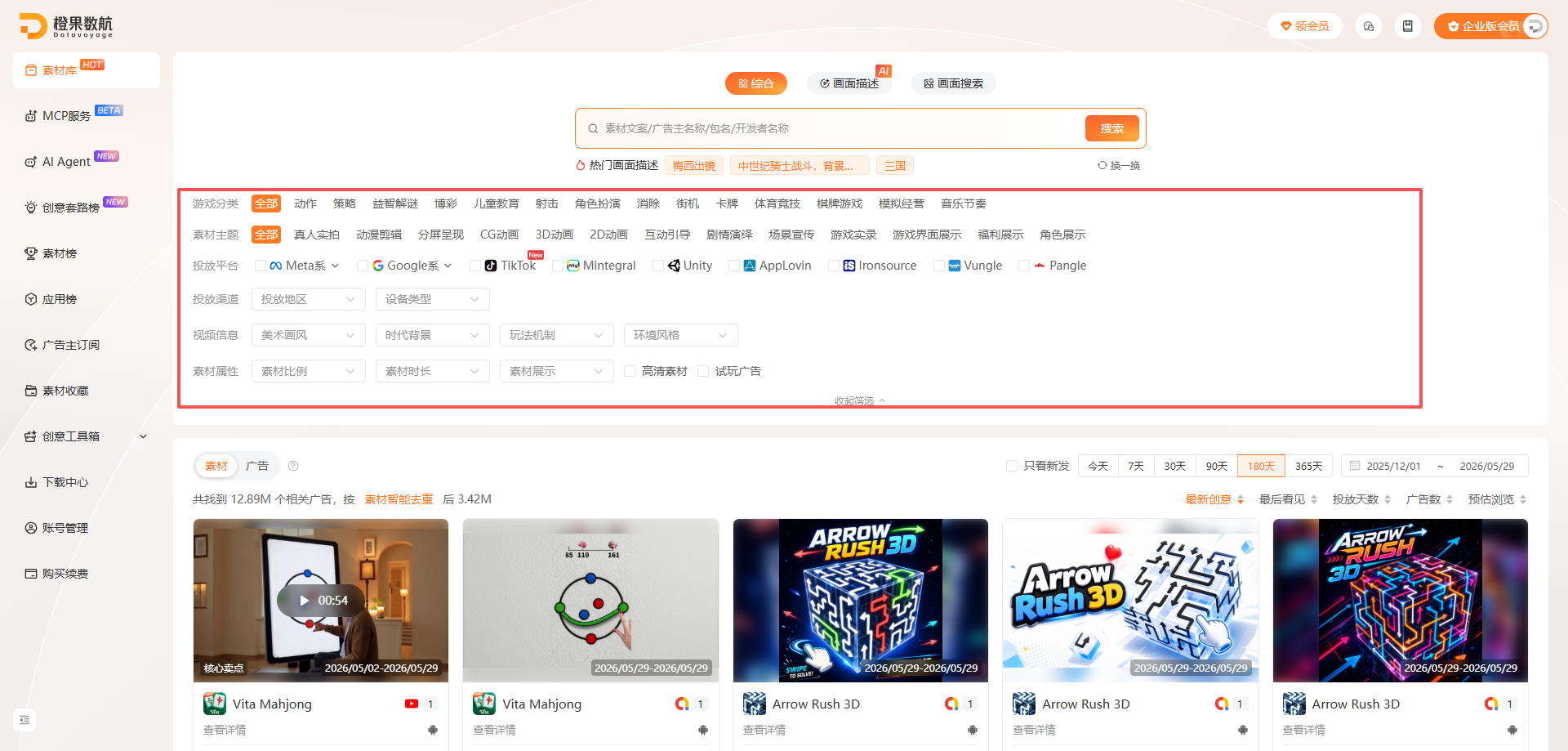Open the 环境风格 dropdown
Viewport: 1568px width, 751px height.
pyautogui.click(x=681, y=335)
